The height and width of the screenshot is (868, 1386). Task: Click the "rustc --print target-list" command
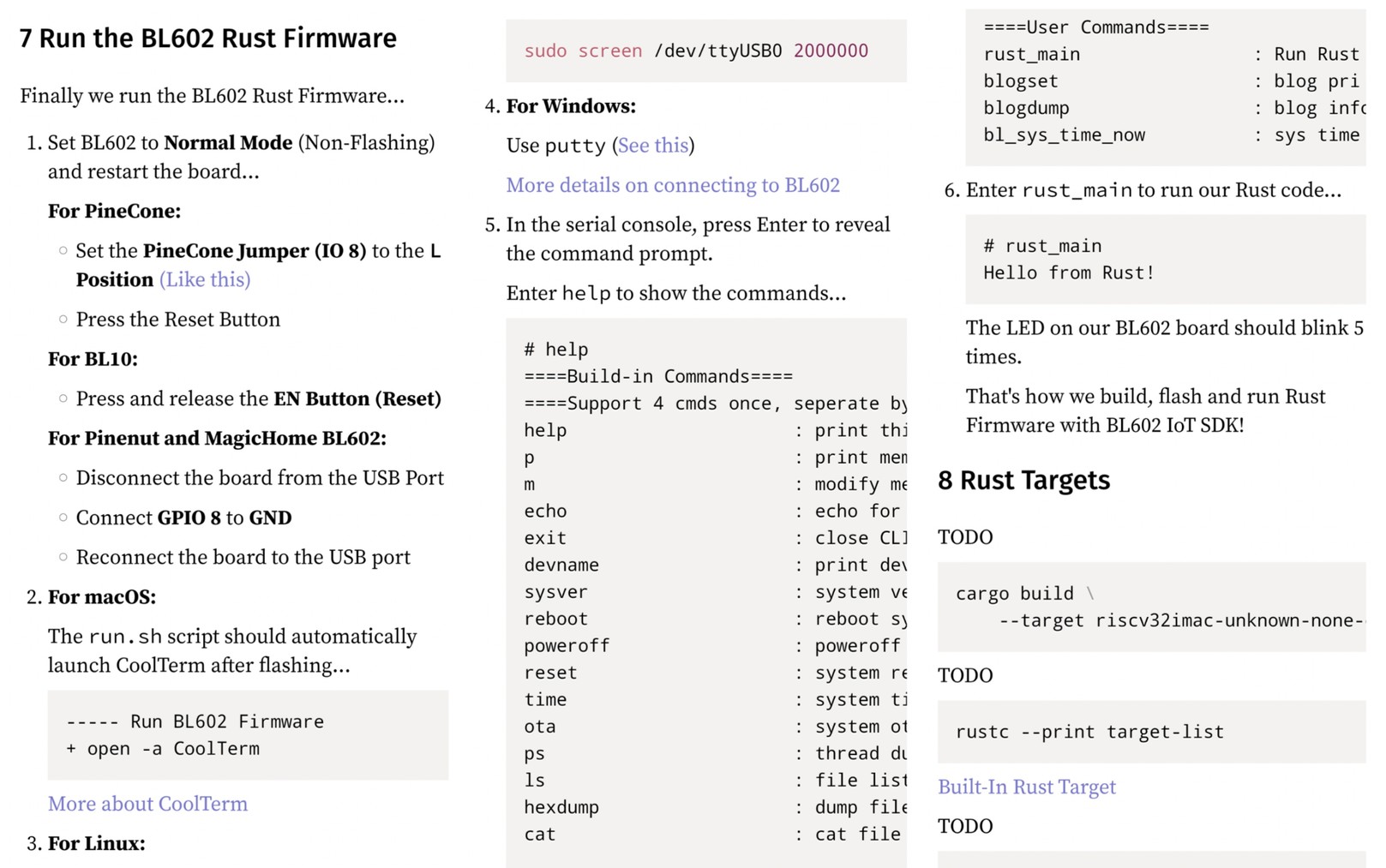pyautogui.click(x=1089, y=732)
